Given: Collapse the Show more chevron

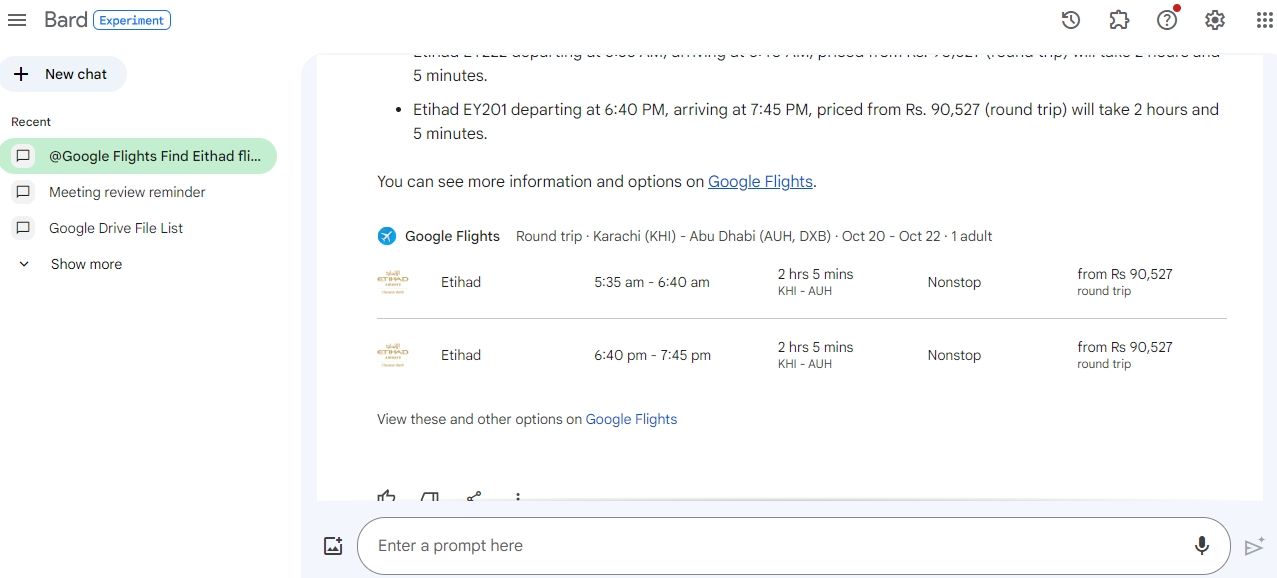Looking at the screenshot, I should pyautogui.click(x=23, y=263).
